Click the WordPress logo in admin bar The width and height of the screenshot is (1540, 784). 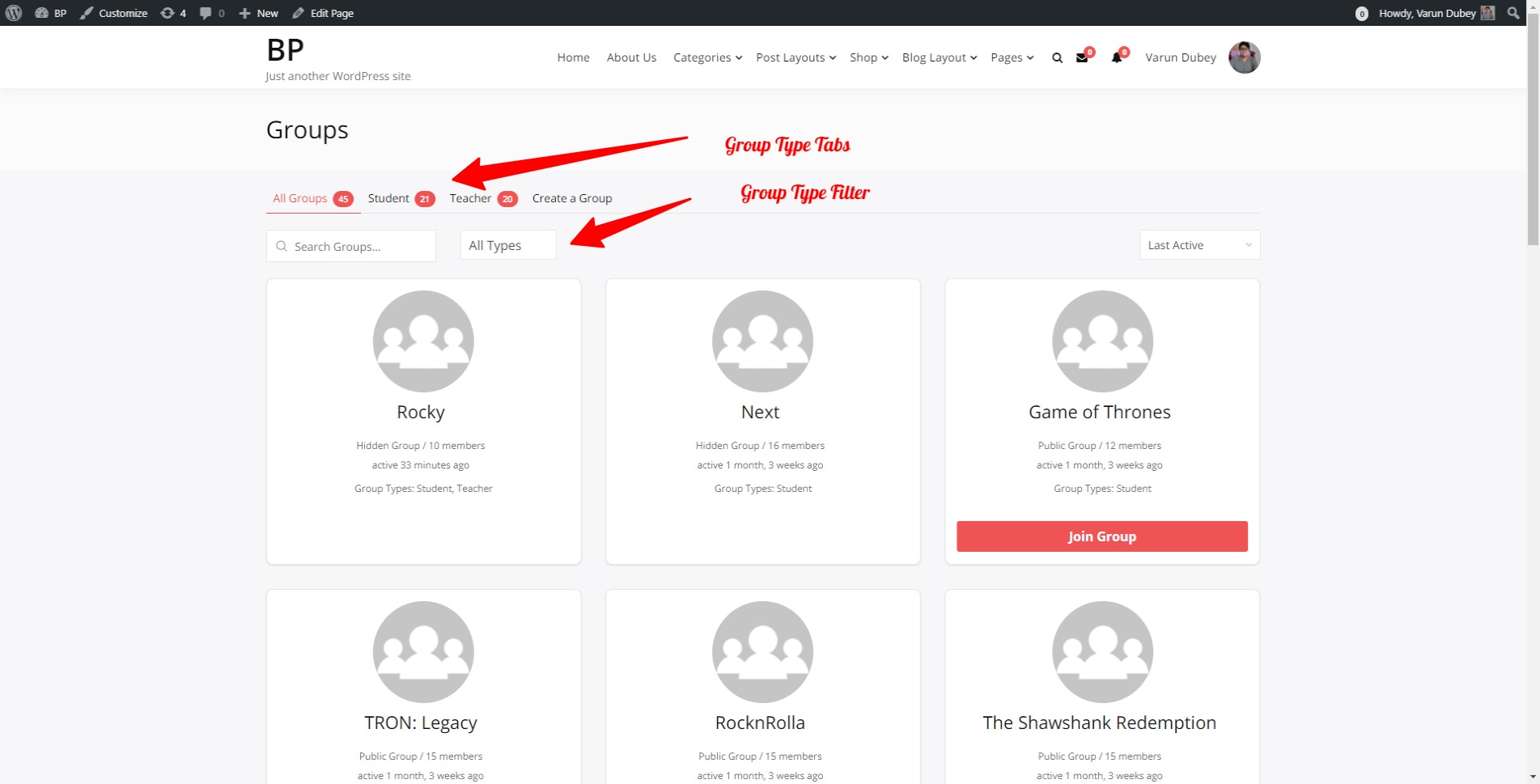(14, 13)
